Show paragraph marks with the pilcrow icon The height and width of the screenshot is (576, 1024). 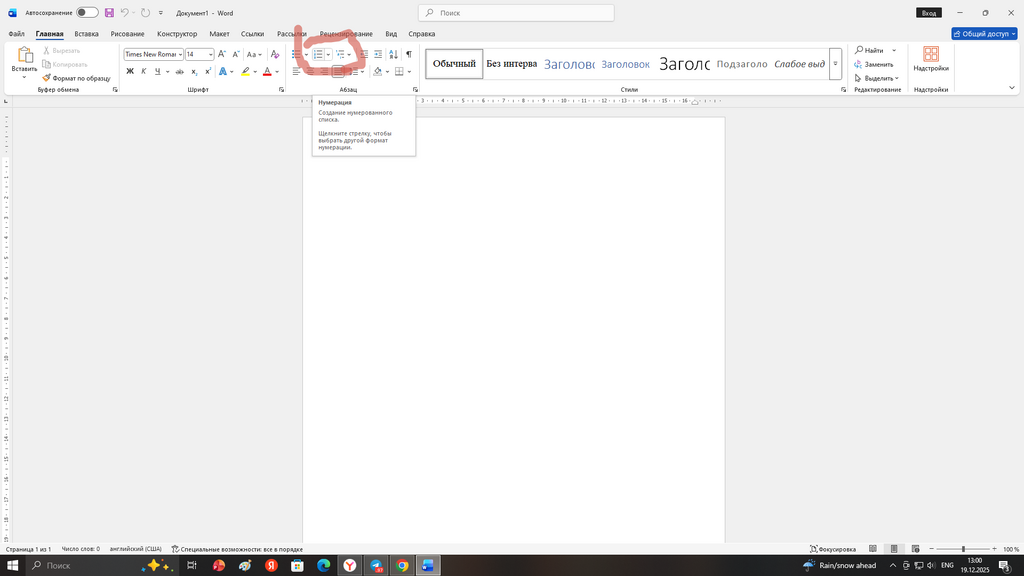click(x=408, y=54)
